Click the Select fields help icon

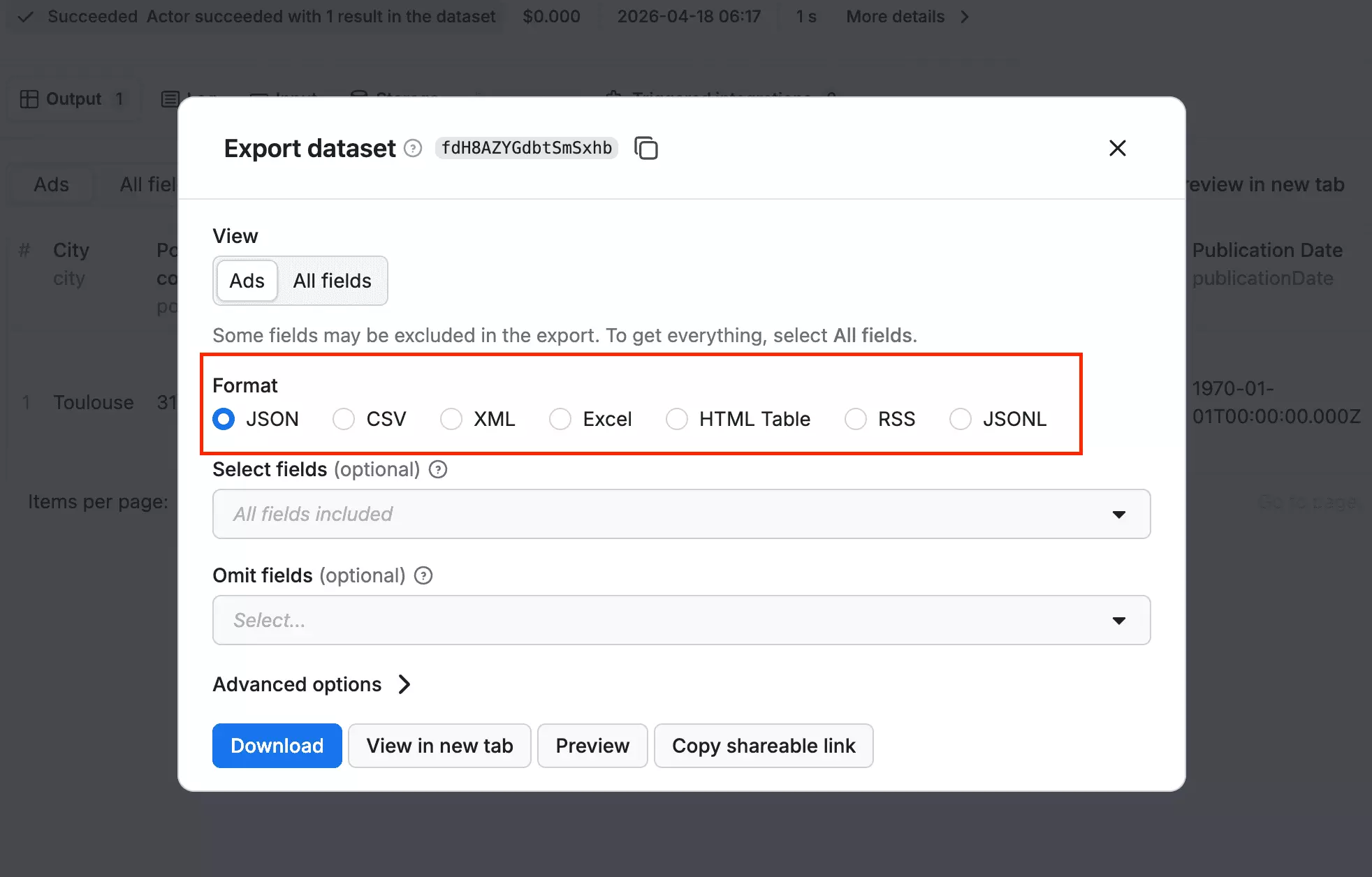click(x=437, y=469)
